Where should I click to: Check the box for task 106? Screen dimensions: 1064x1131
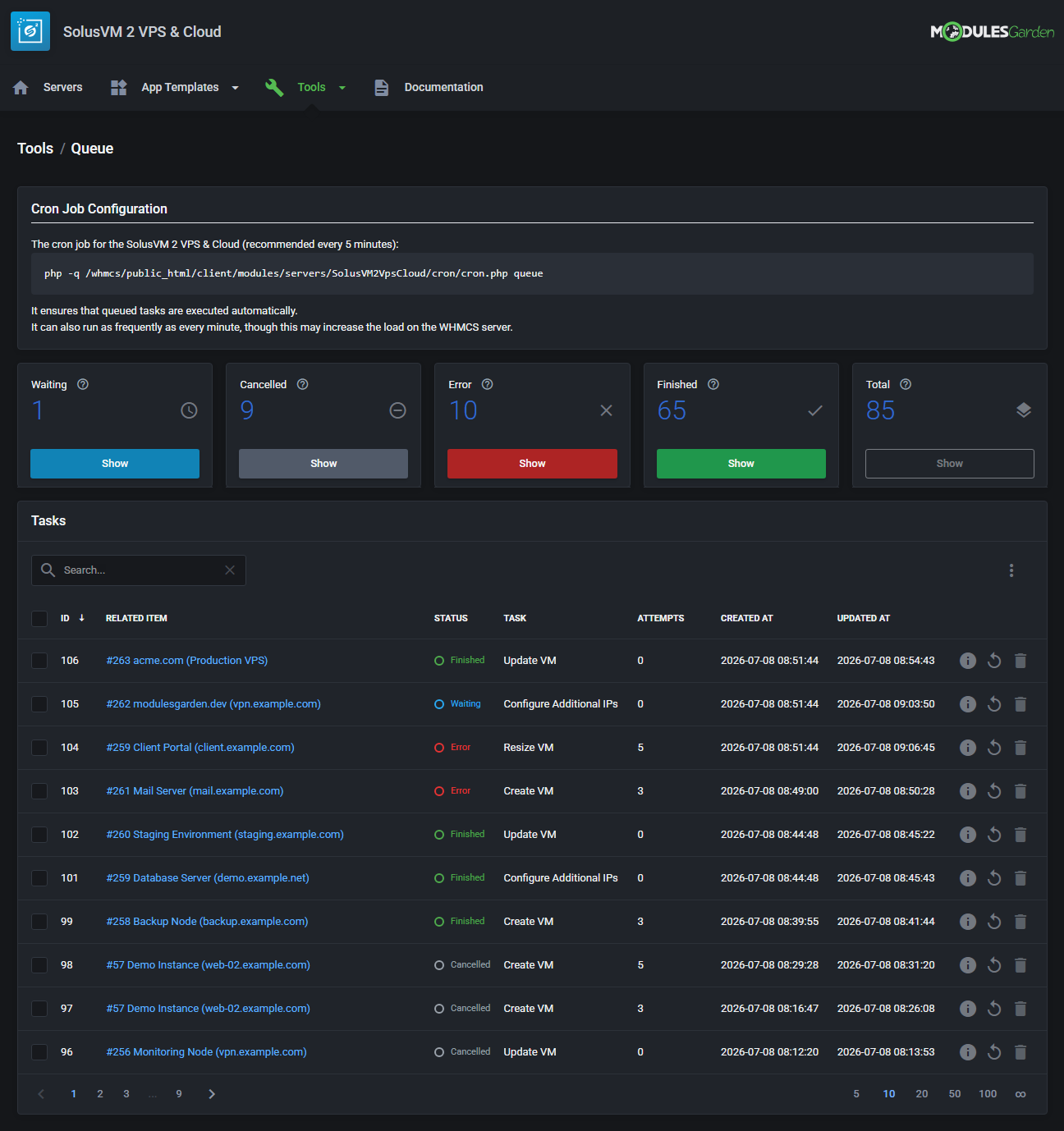point(39,661)
